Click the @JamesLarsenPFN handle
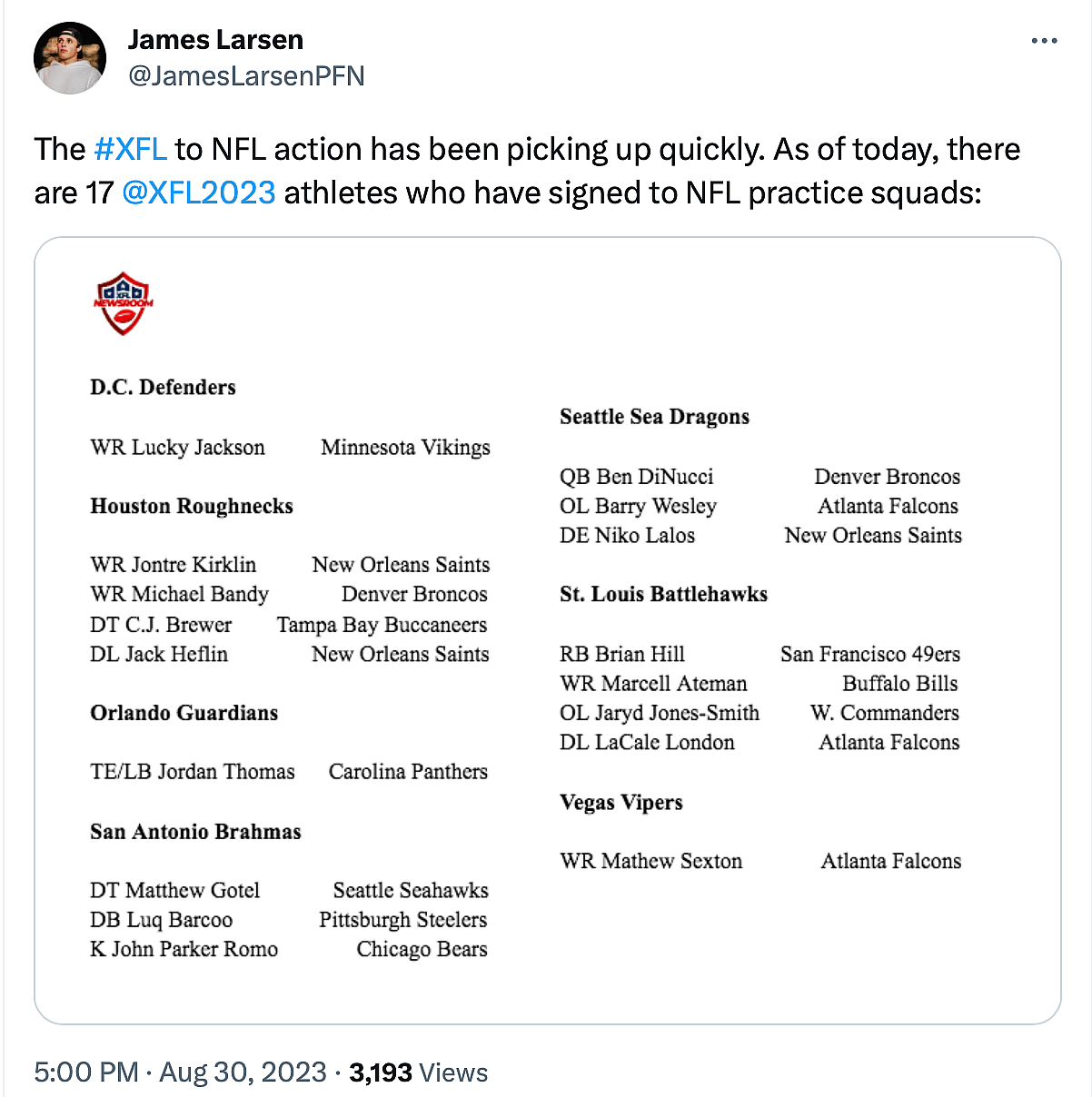This screenshot has width=1092, height=1097. [x=246, y=75]
